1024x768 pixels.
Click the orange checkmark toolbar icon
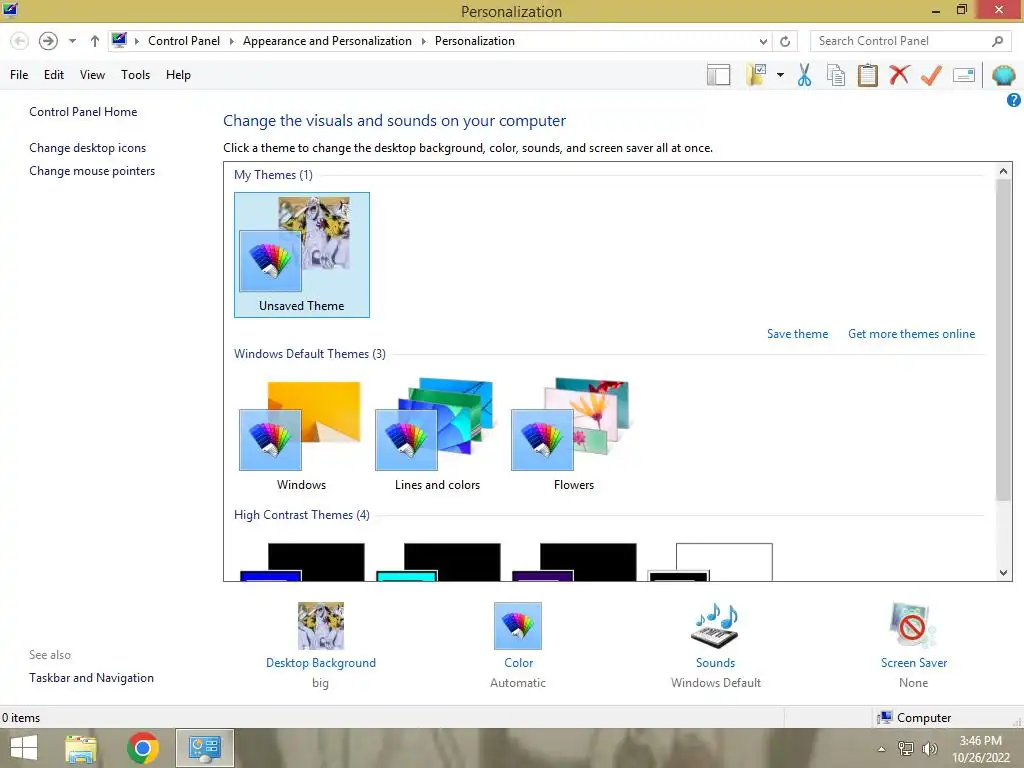click(931, 75)
